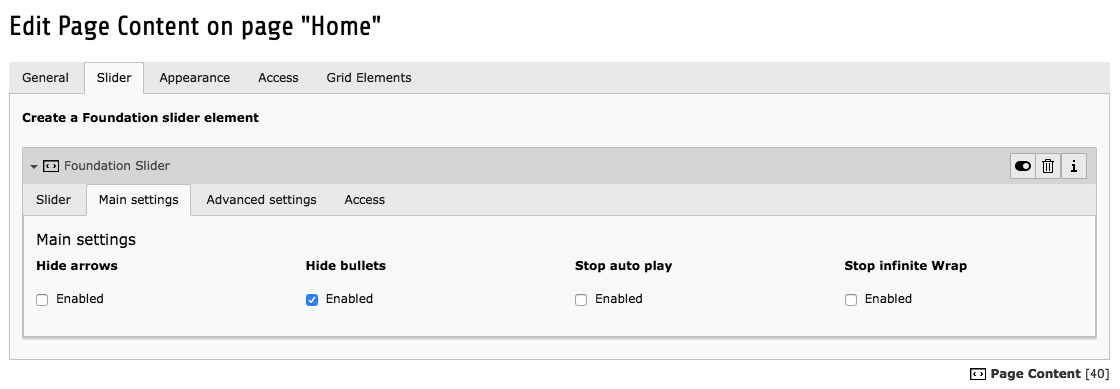Enable the Stop auto play checkbox
This screenshot has height=389, width=1120.
click(581, 300)
